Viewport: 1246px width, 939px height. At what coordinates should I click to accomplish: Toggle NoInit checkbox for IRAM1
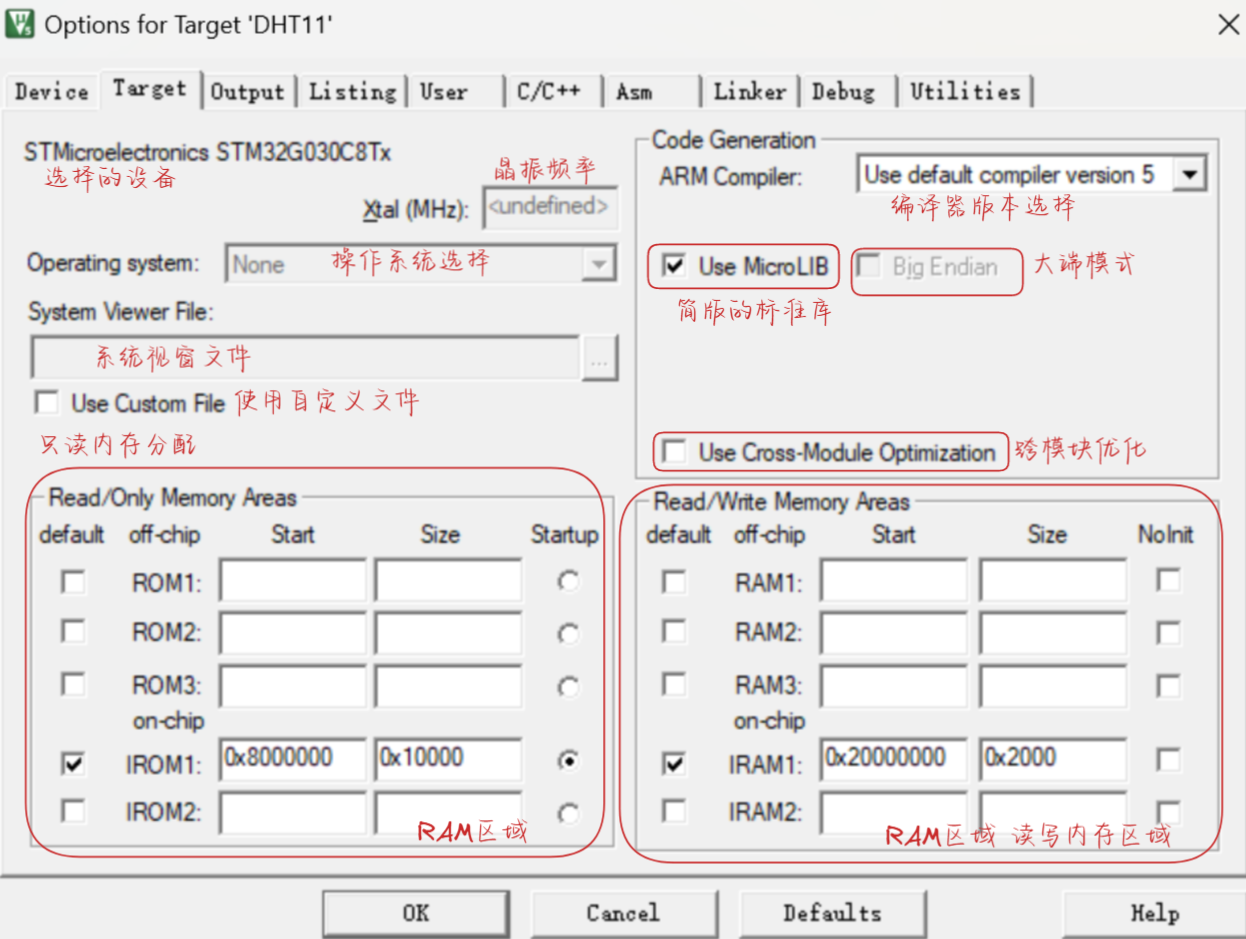click(x=1168, y=761)
